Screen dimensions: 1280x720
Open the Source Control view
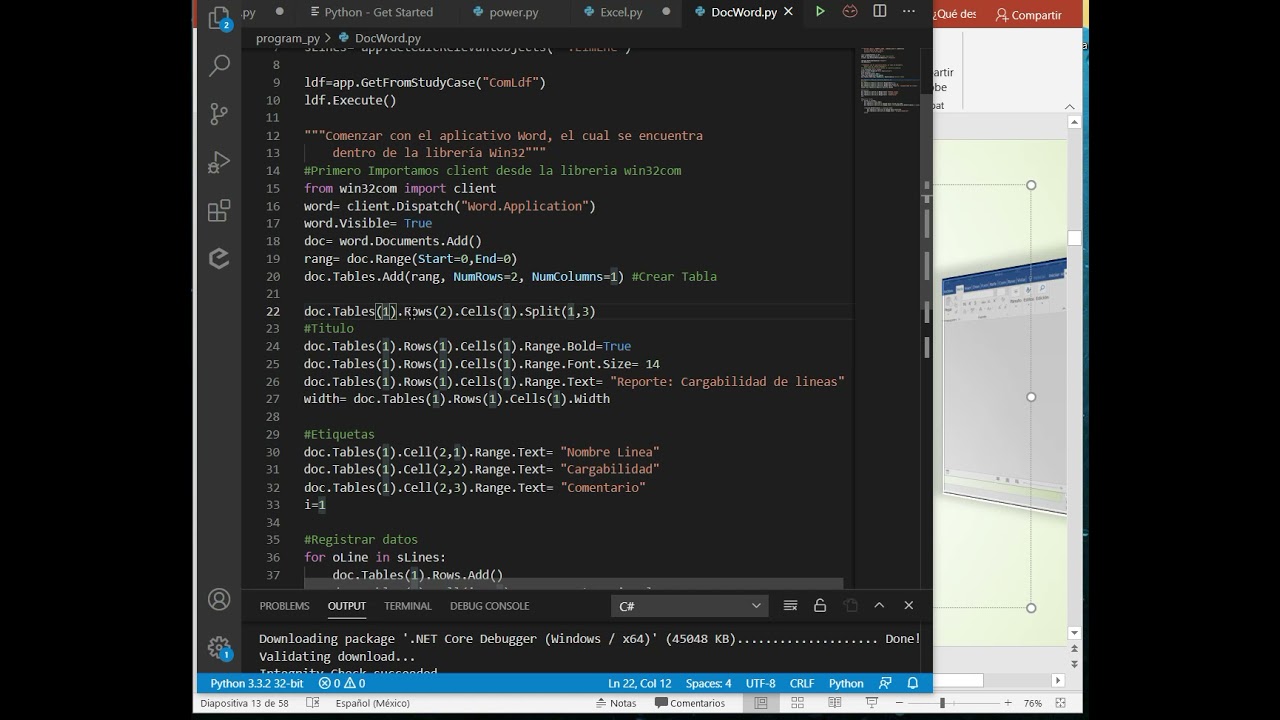point(219,114)
